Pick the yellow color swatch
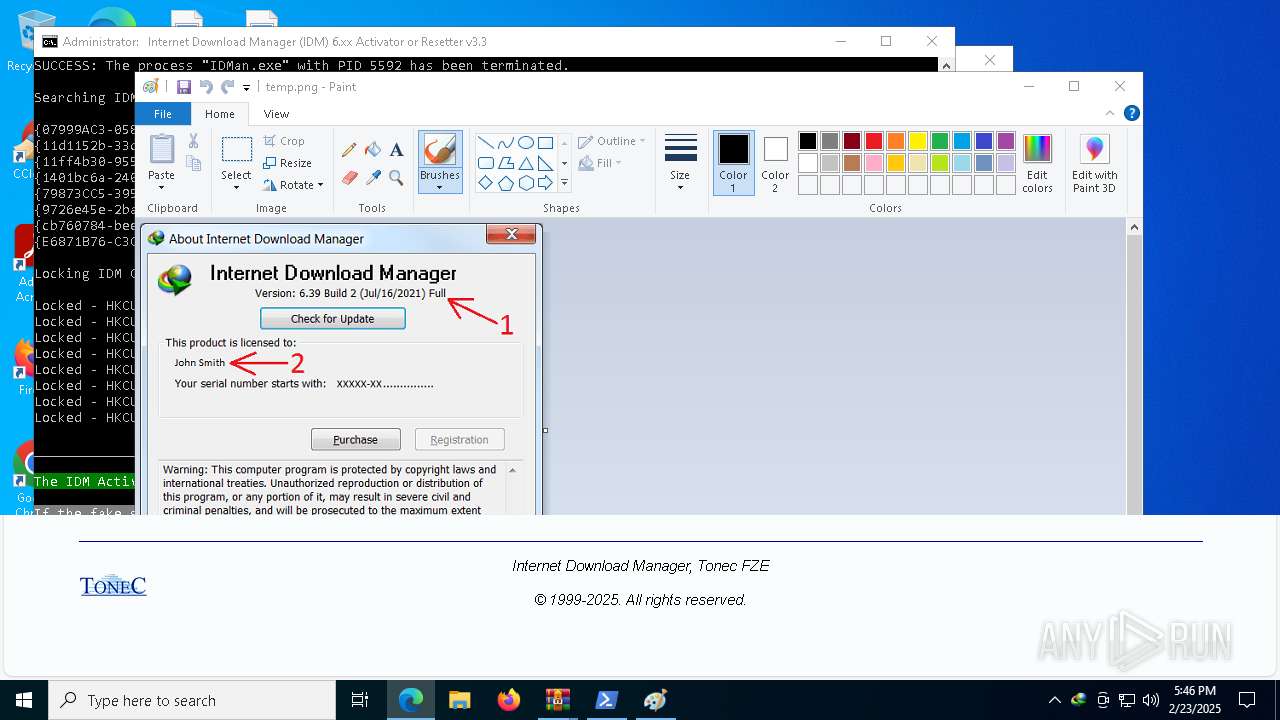This screenshot has height=720, width=1280. click(x=918, y=141)
